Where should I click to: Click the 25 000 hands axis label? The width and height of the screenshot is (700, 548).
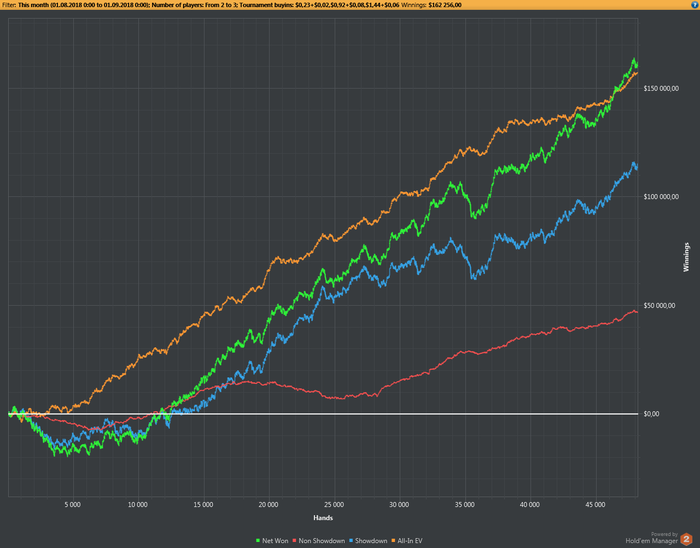[334, 505]
